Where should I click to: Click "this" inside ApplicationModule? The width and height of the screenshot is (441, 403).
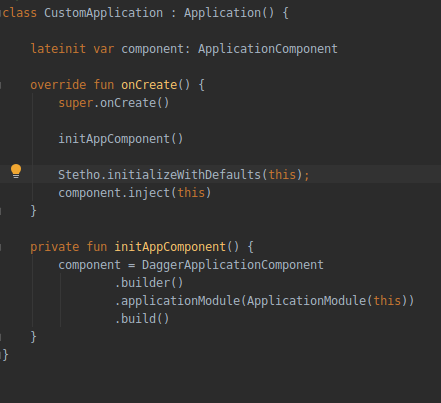pyautogui.click(x=387, y=301)
